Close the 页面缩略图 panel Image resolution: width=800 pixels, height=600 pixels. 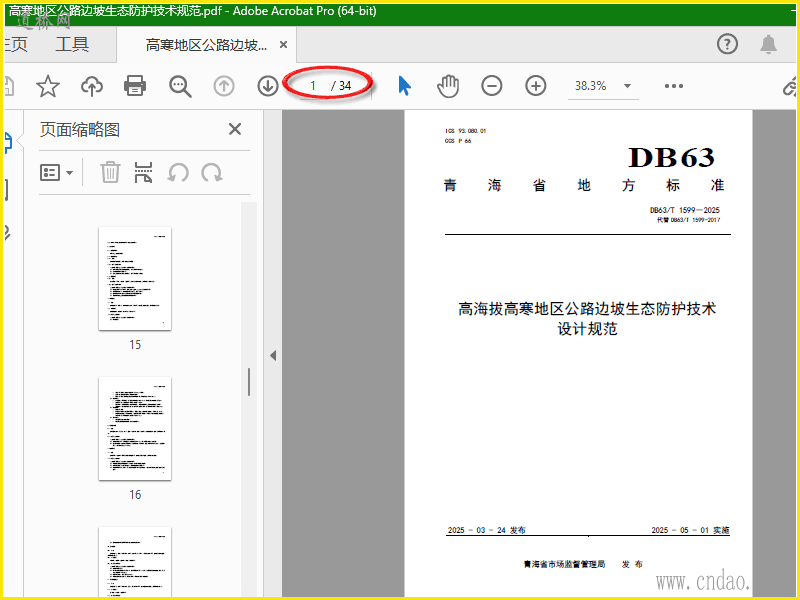pyautogui.click(x=235, y=129)
